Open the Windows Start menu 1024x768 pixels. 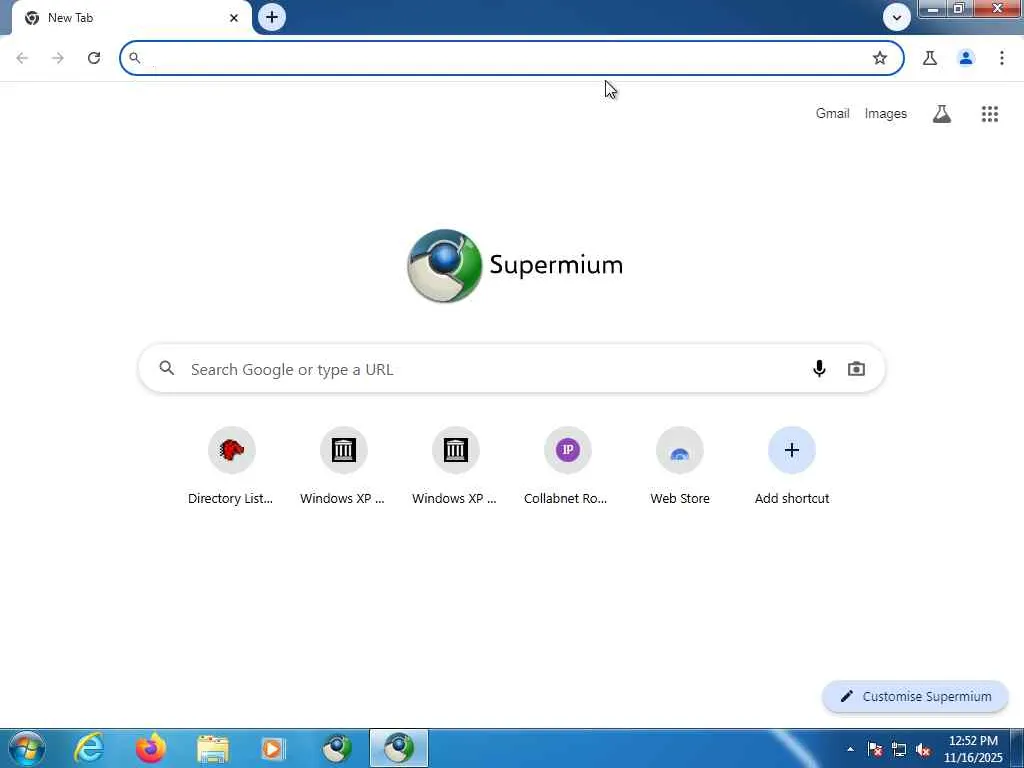[x=26, y=748]
